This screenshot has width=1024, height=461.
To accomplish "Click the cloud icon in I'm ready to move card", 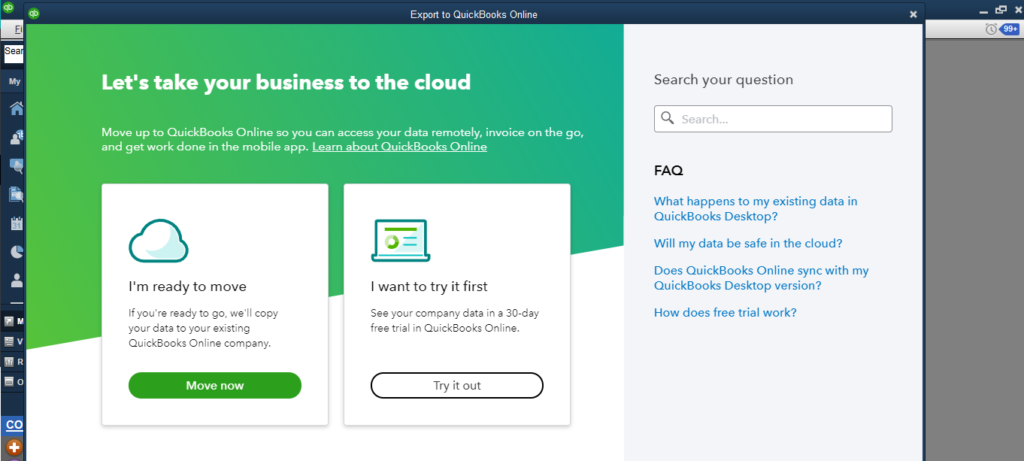I will click(x=159, y=240).
